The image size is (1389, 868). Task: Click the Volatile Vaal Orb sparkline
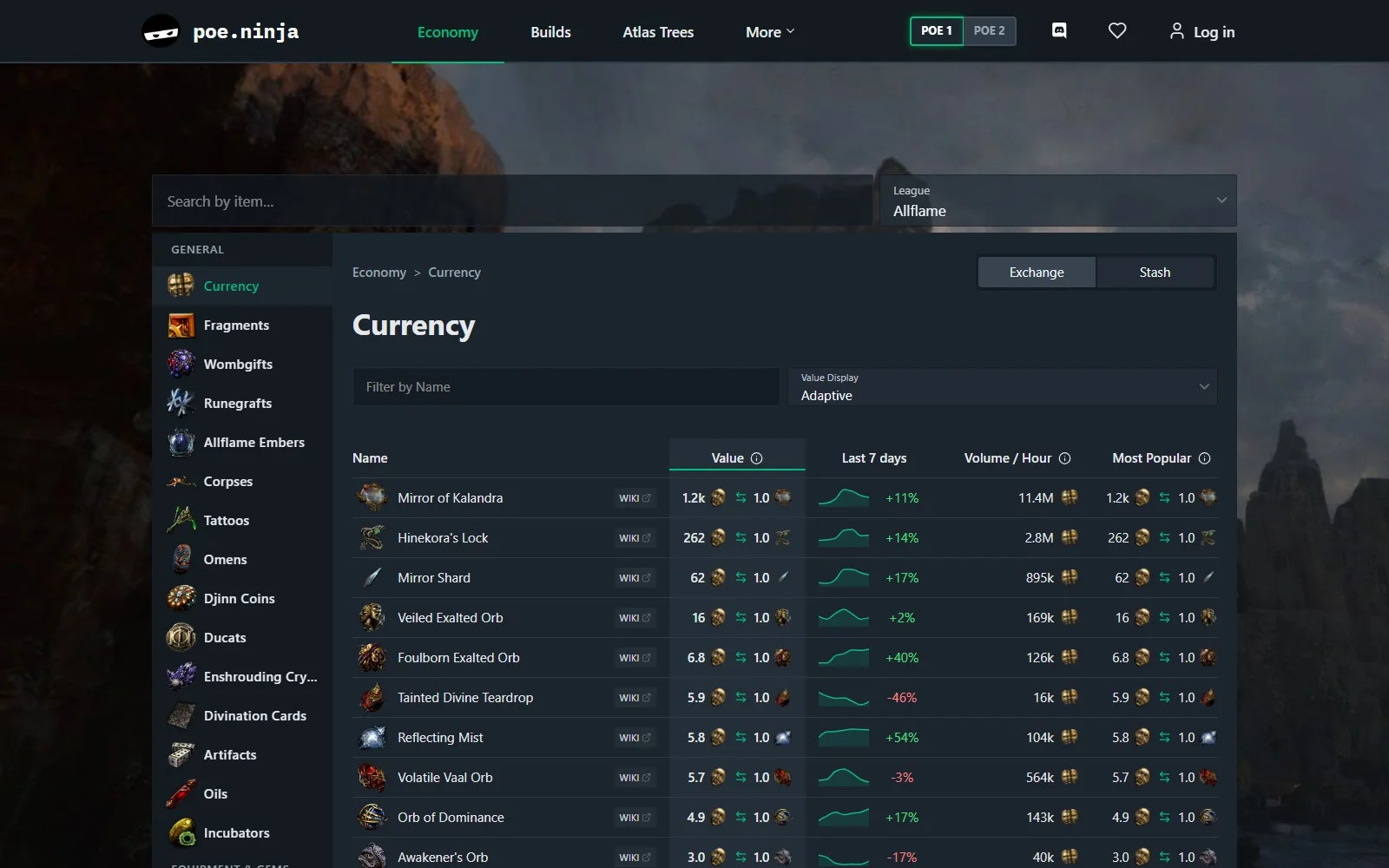click(843, 777)
